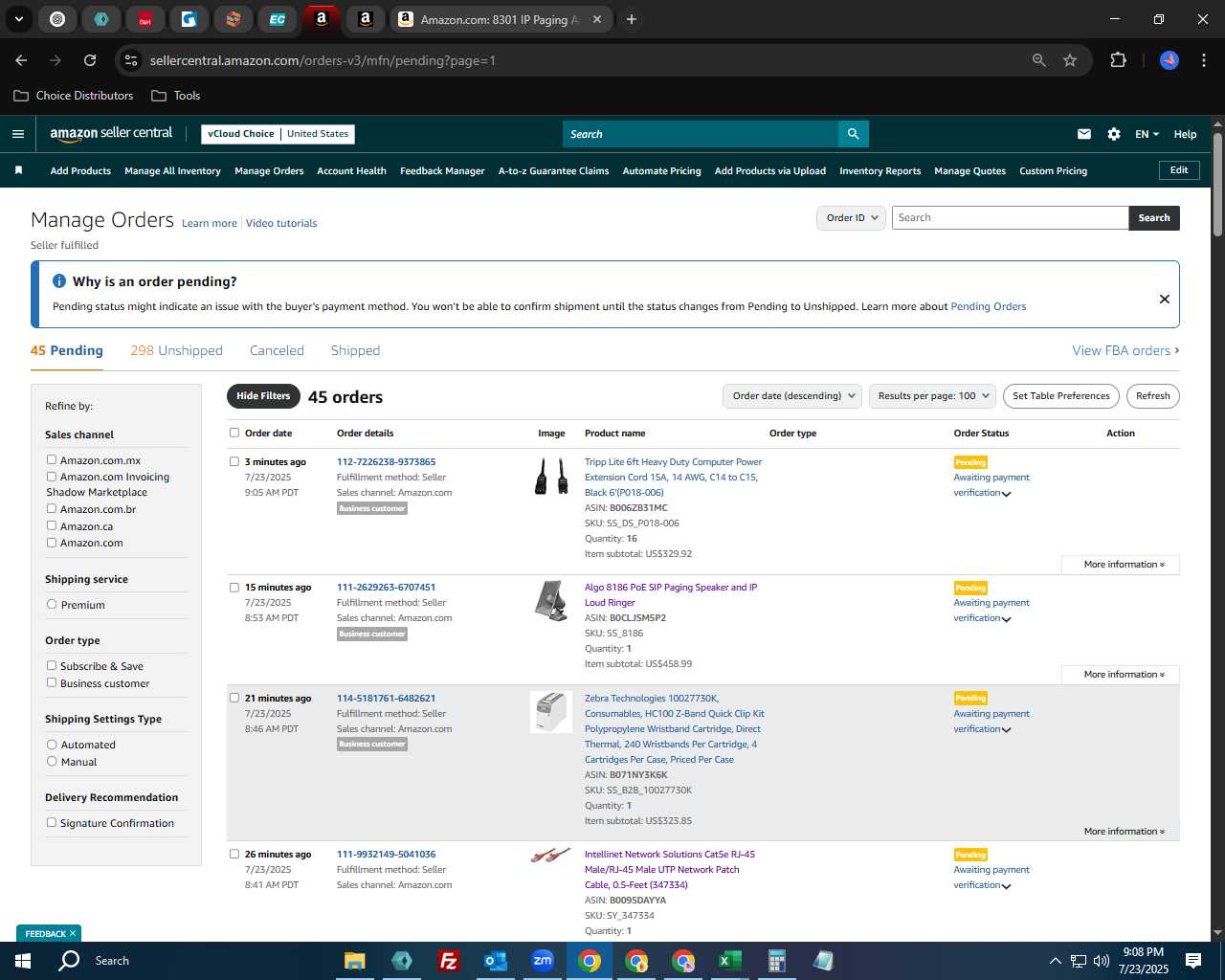Image resolution: width=1225 pixels, height=980 pixels.
Task: Open Excel from the taskbar
Action: pyautogui.click(x=729, y=961)
